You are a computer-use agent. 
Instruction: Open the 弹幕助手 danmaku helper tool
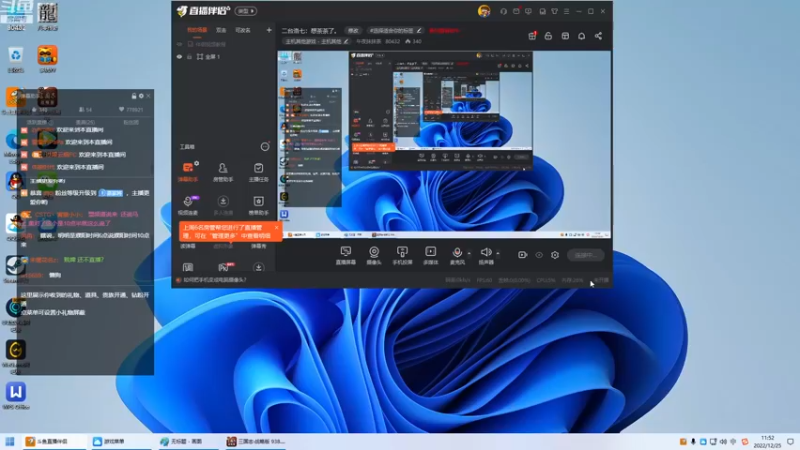click(188, 172)
